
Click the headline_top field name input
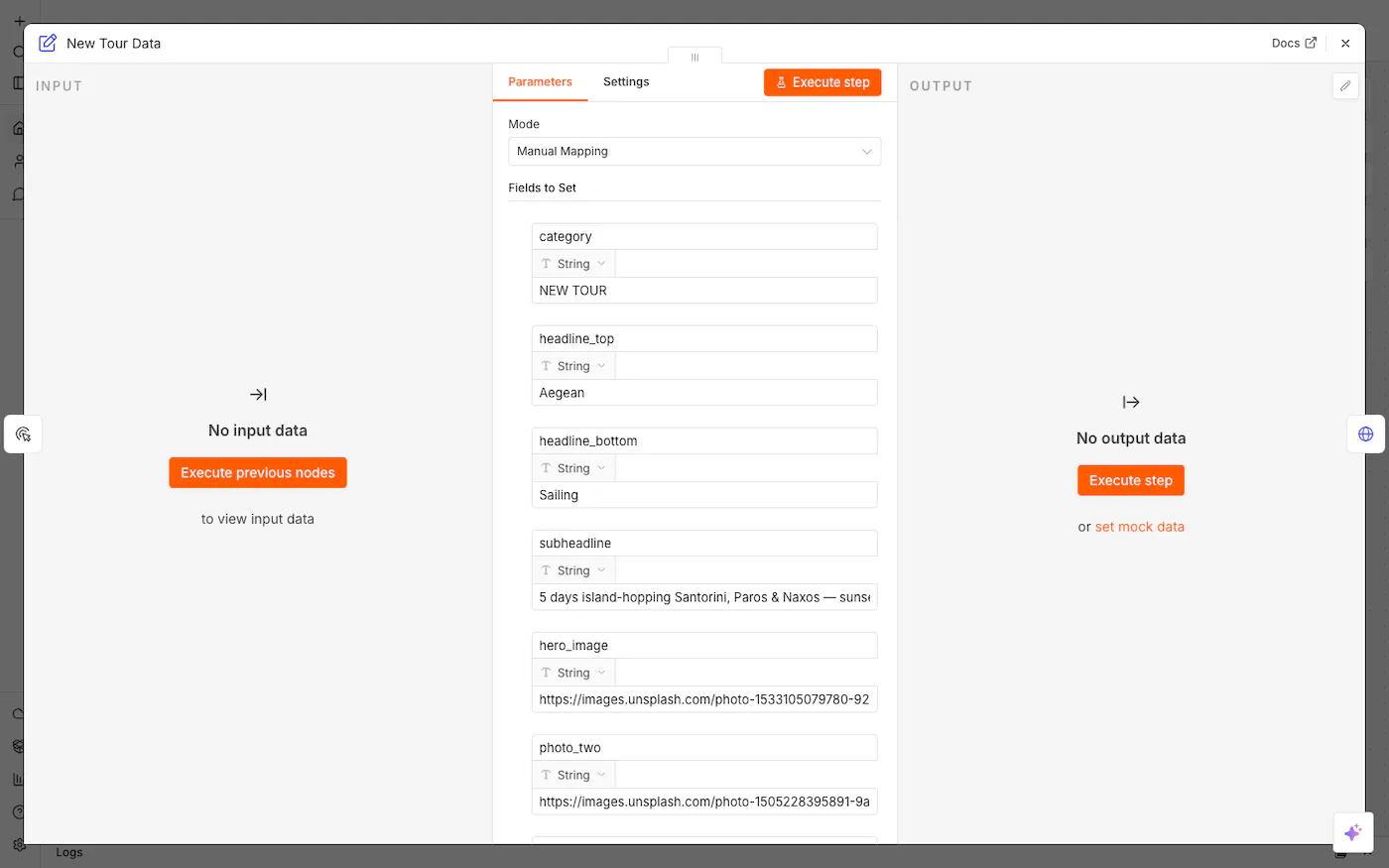[x=704, y=338]
